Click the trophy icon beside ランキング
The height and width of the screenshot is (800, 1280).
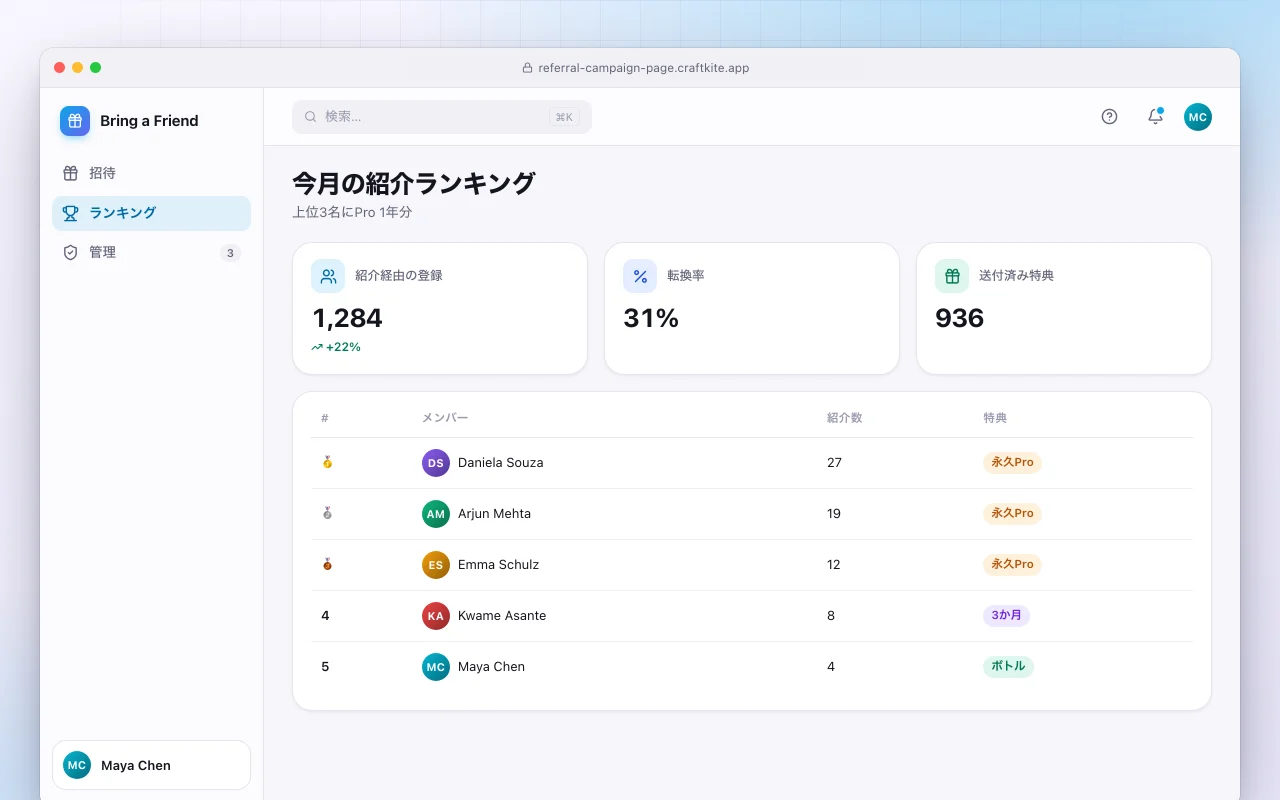(x=70, y=213)
